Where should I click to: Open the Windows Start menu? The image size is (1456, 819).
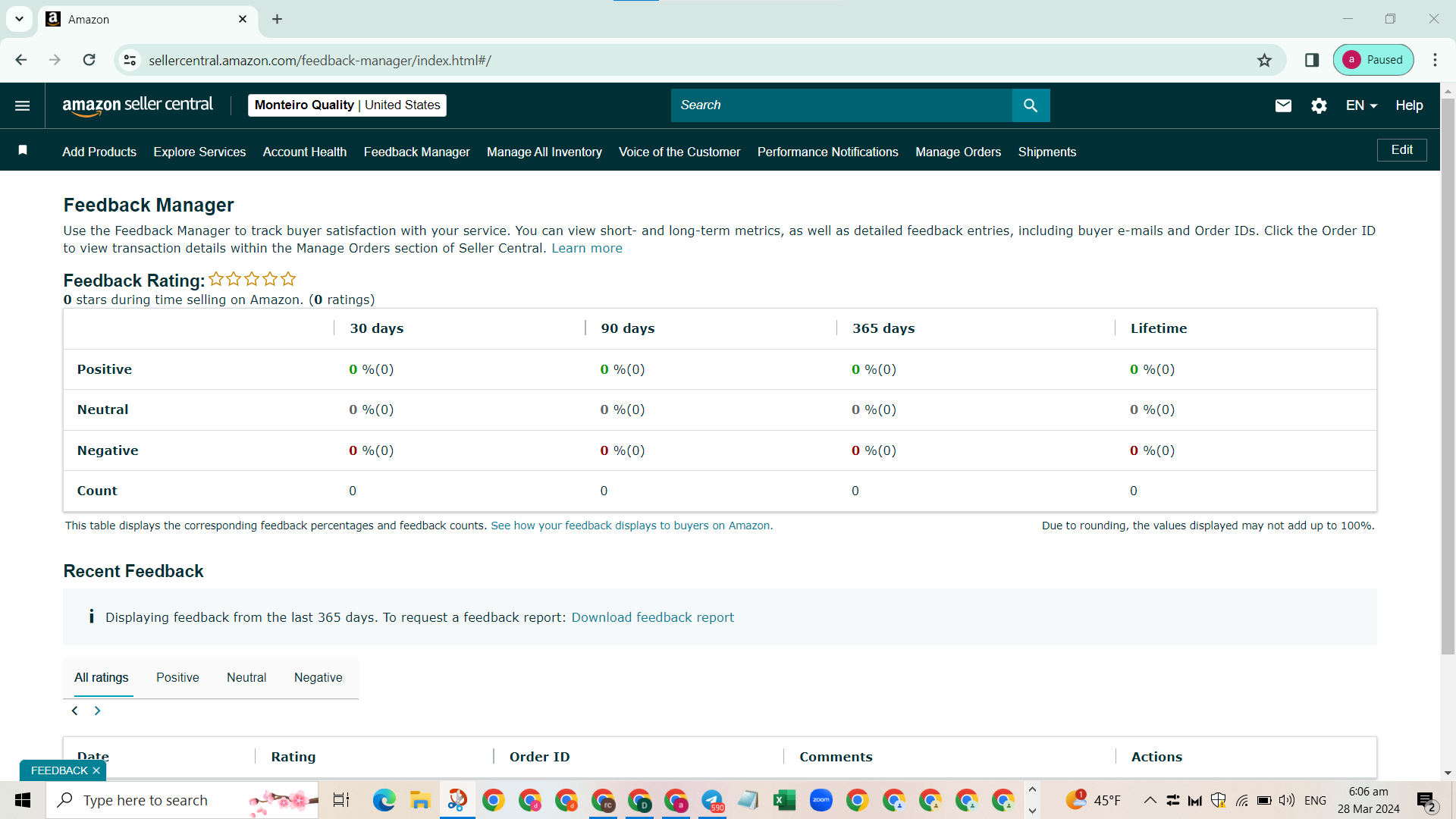[23, 800]
